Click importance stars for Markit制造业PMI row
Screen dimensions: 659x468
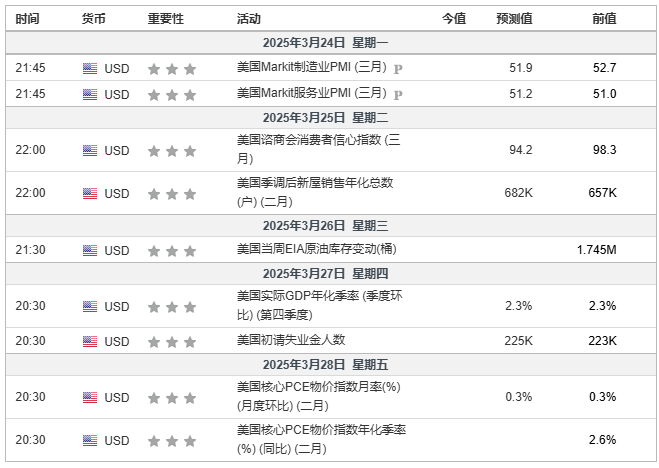[x=171, y=69]
